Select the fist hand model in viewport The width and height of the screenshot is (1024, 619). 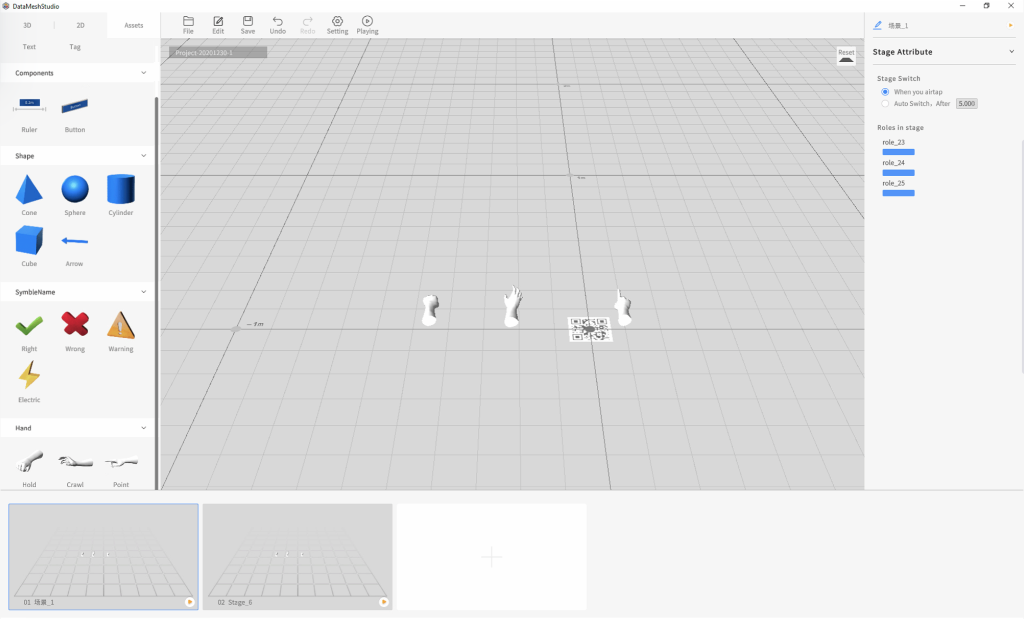click(430, 310)
